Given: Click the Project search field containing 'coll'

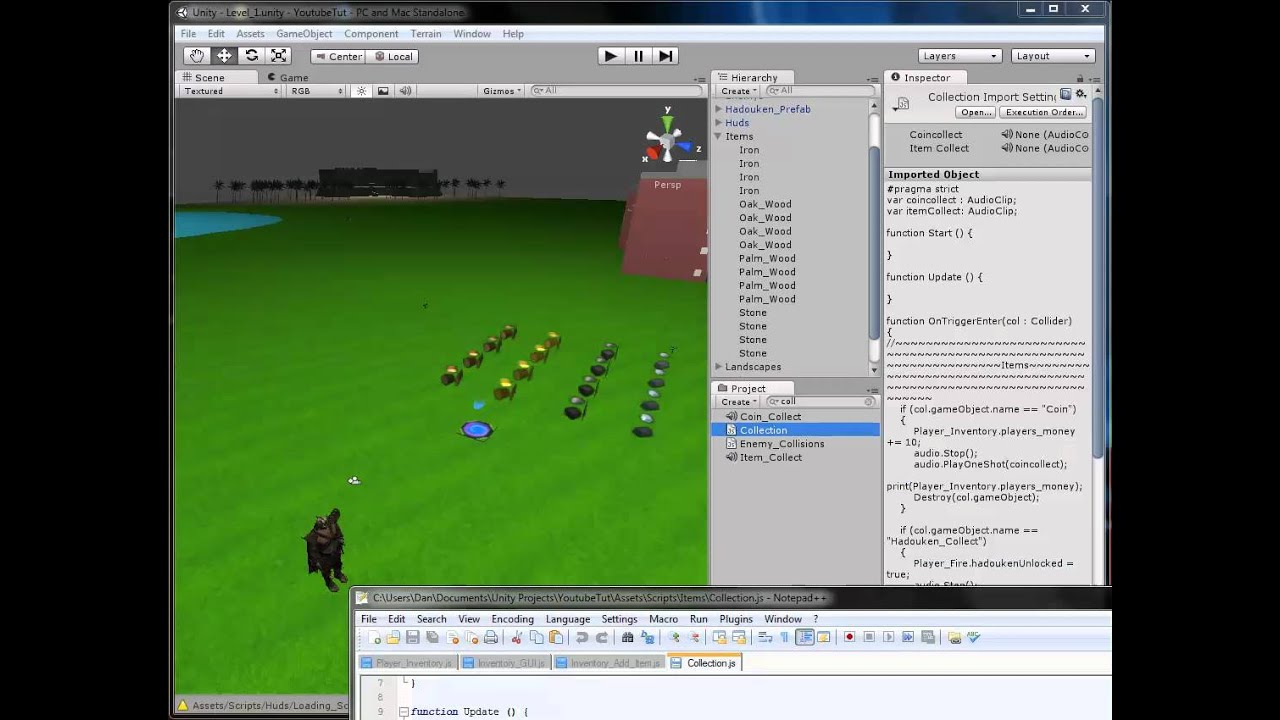Looking at the screenshot, I should [821, 402].
